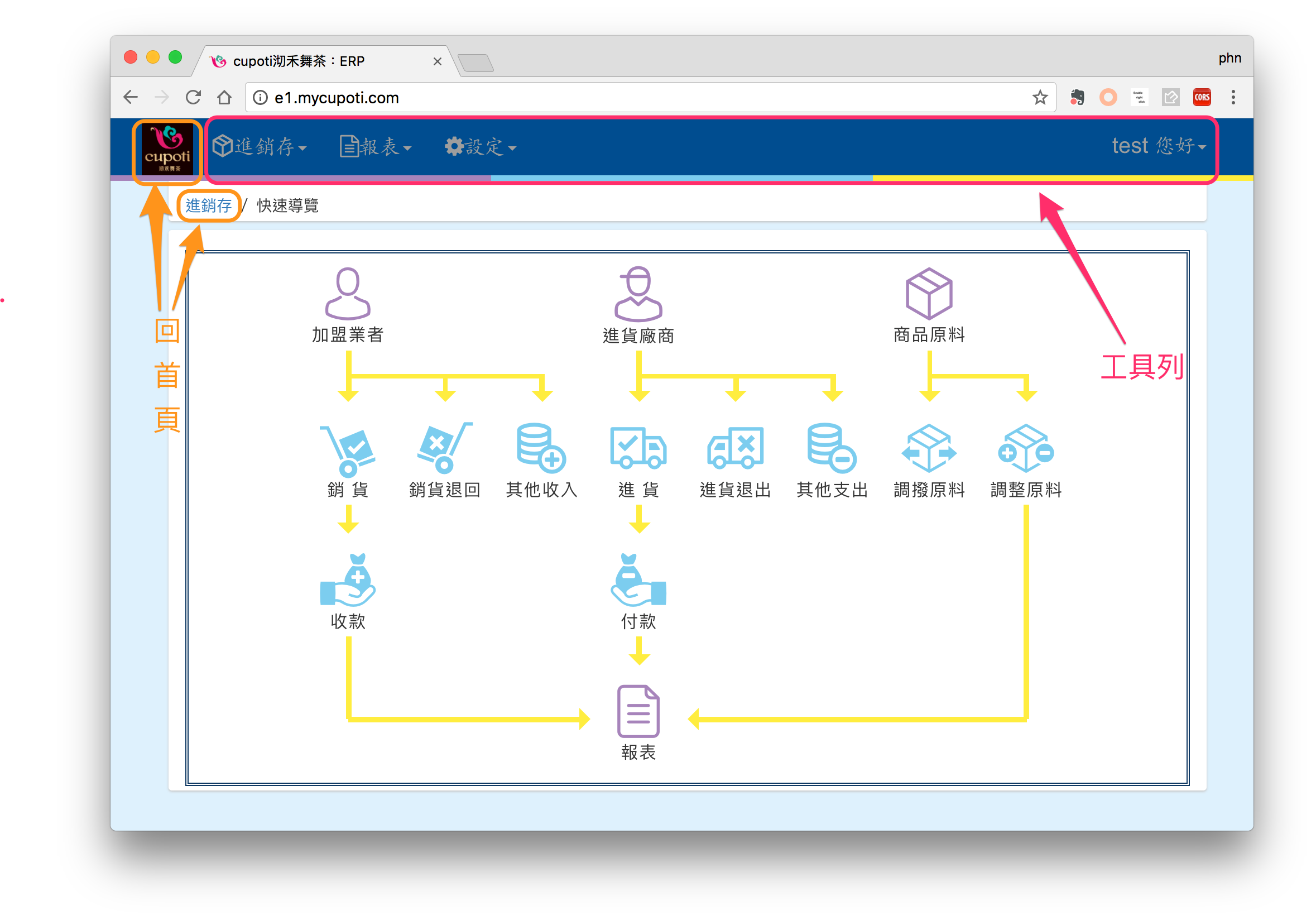1316x920 pixels.
Task: Select the 調整原料 material adjust icon
Action: tap(1025, 449)
